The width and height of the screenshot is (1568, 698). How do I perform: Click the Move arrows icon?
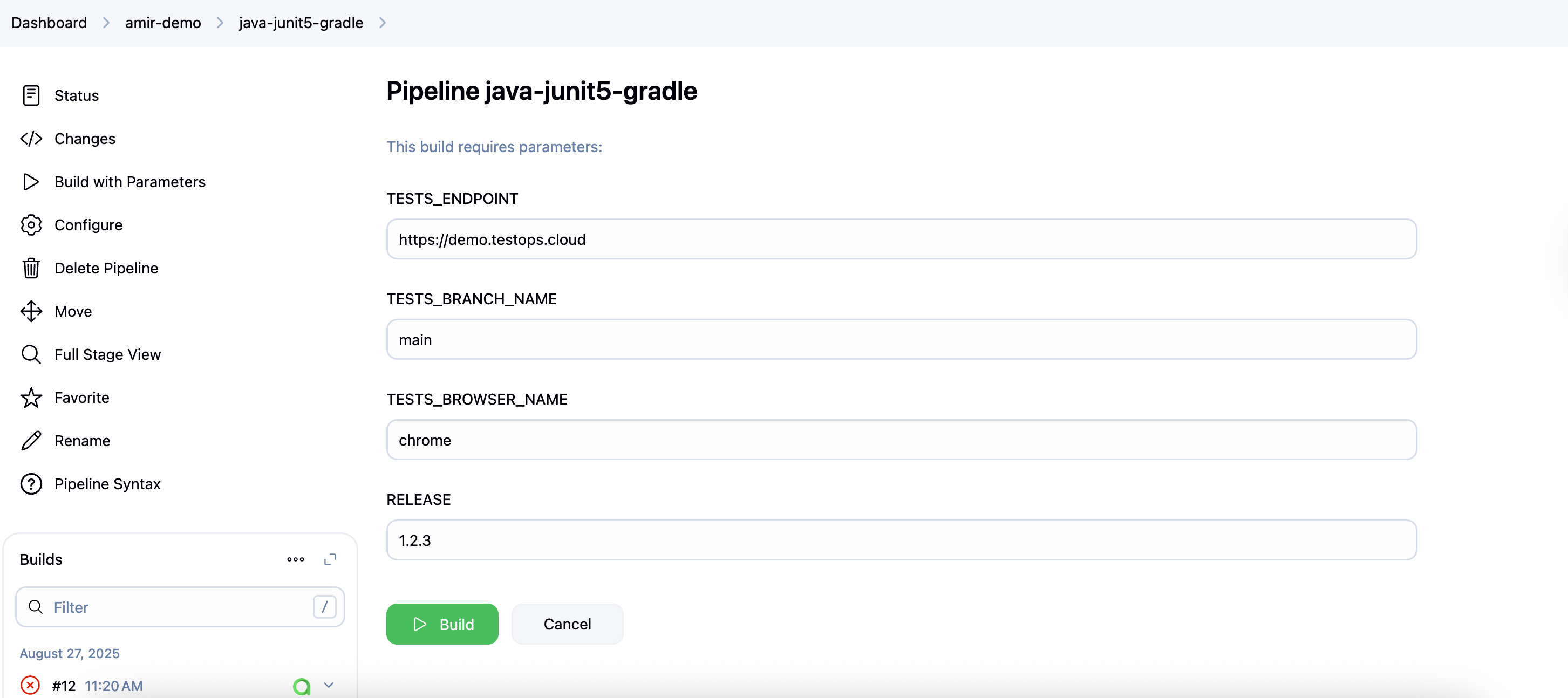click(x=31, y=312)
